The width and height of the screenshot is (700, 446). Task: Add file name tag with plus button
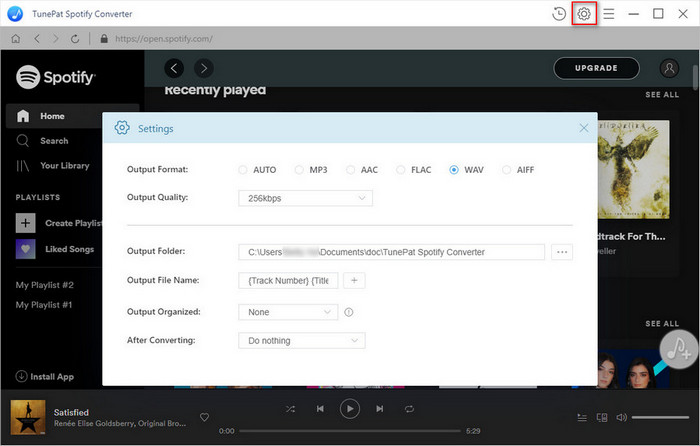pos(354,280)
